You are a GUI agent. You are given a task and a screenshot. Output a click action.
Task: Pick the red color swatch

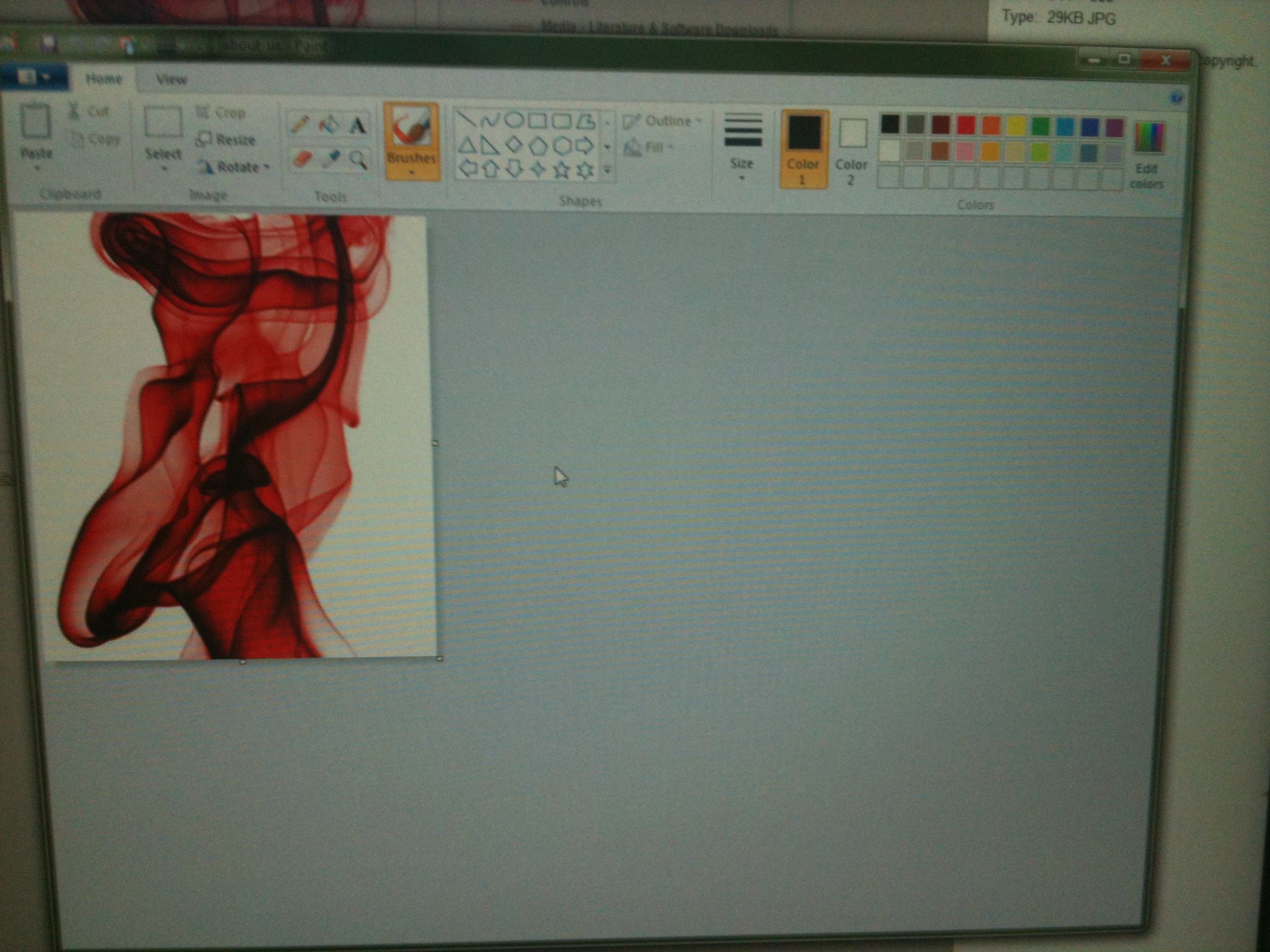pos(965,126)
